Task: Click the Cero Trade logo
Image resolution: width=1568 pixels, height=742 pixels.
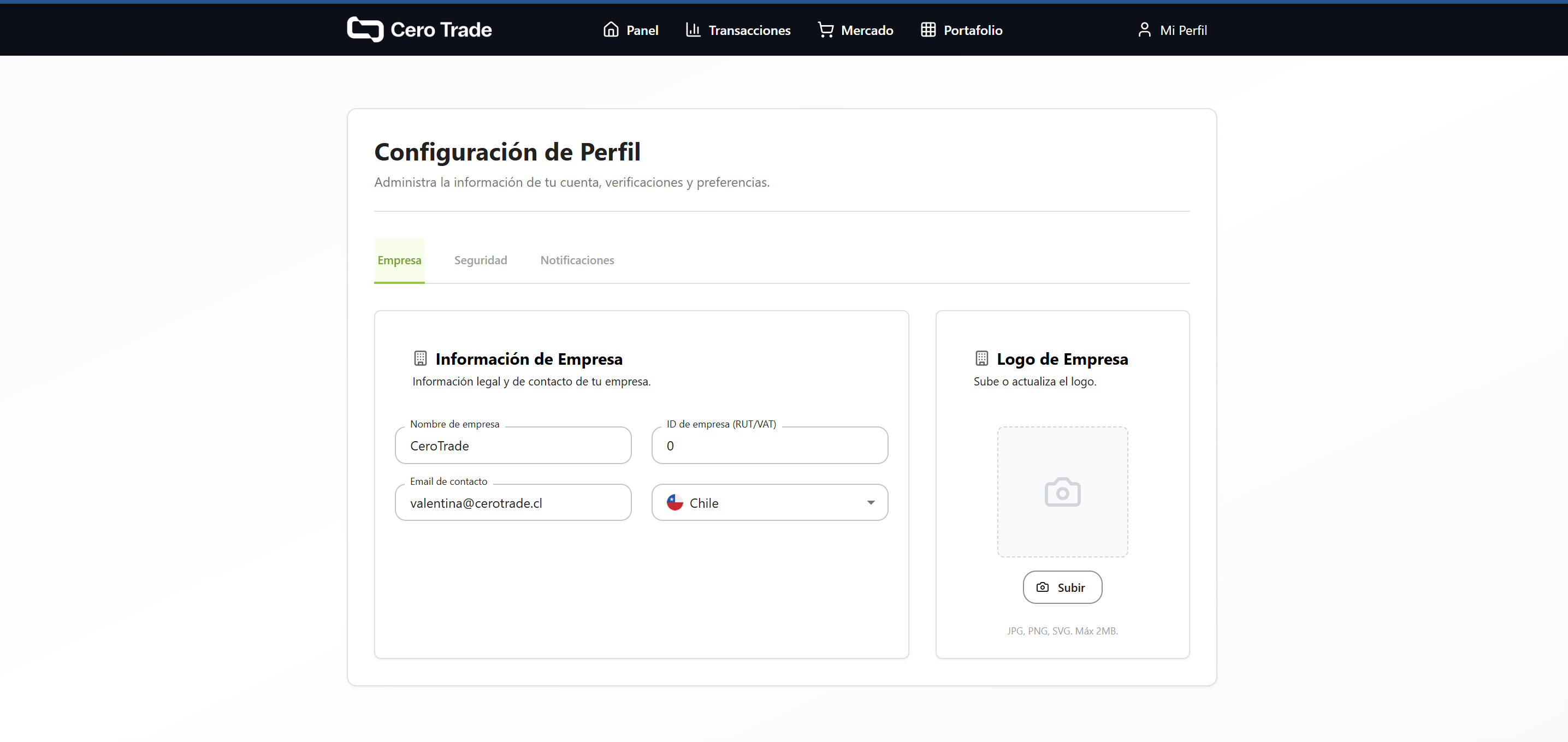Action: (x=419, y=29)
